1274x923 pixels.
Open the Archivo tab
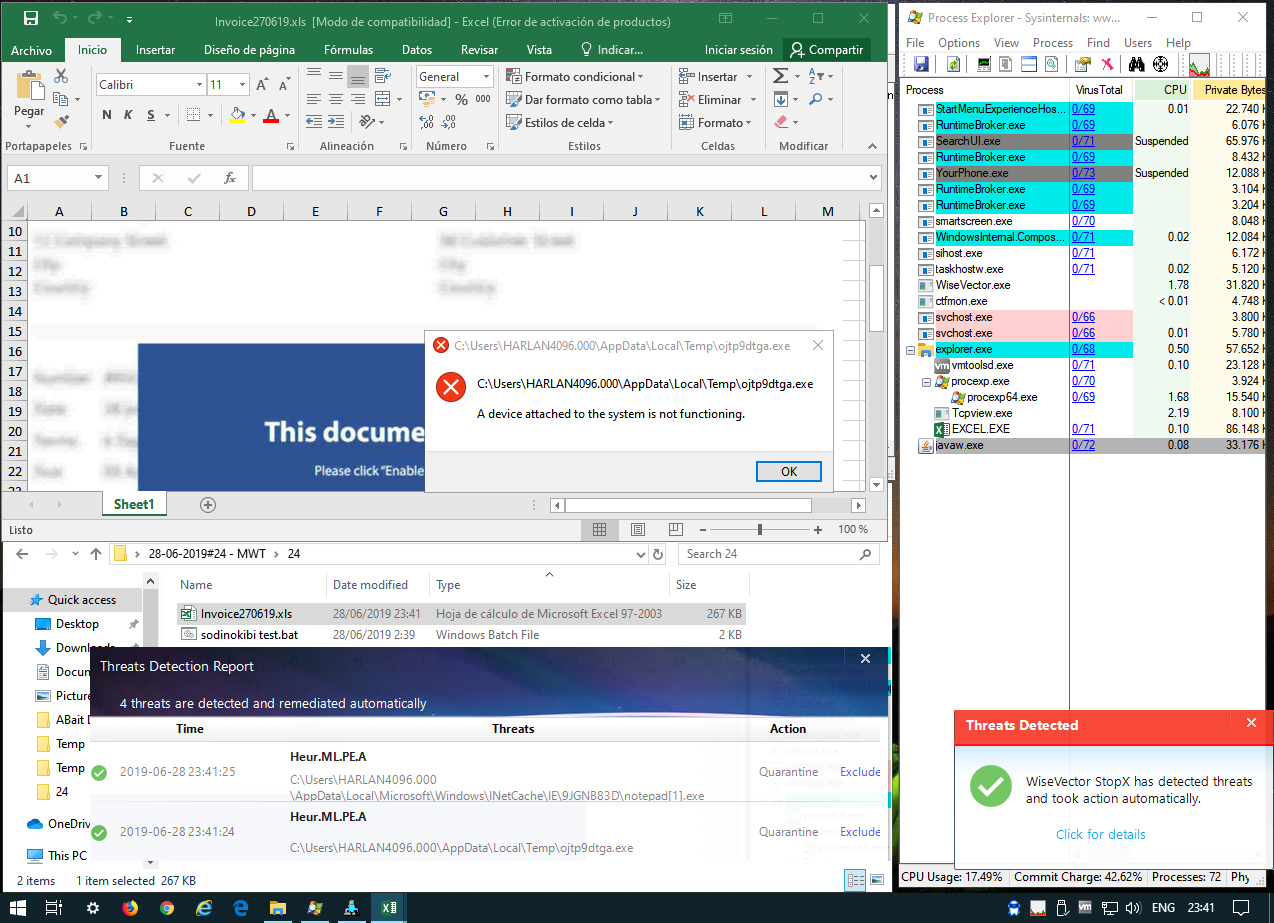point(32,50)
